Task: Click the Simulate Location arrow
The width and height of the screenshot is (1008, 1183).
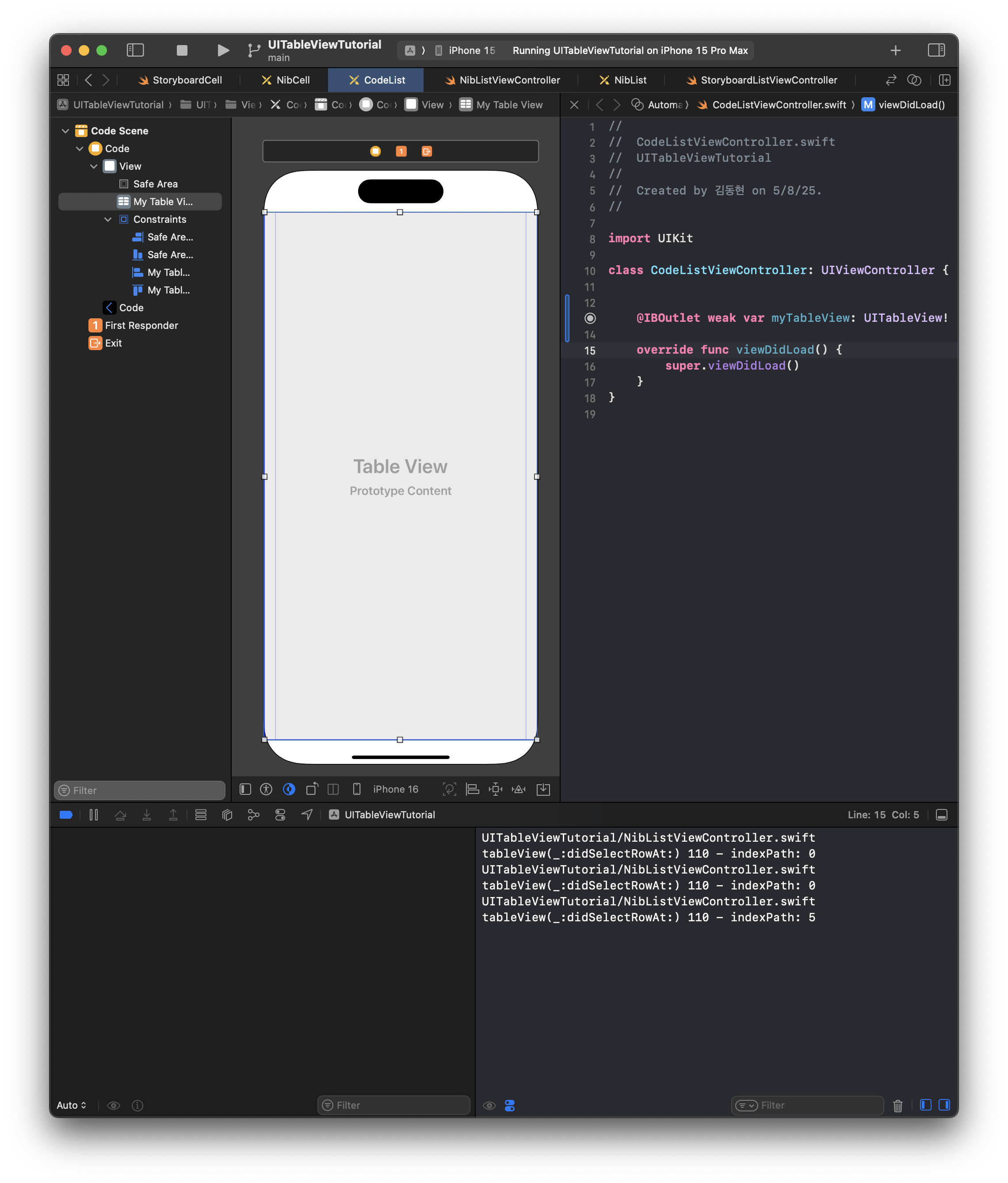Action: tap(307, 815)
